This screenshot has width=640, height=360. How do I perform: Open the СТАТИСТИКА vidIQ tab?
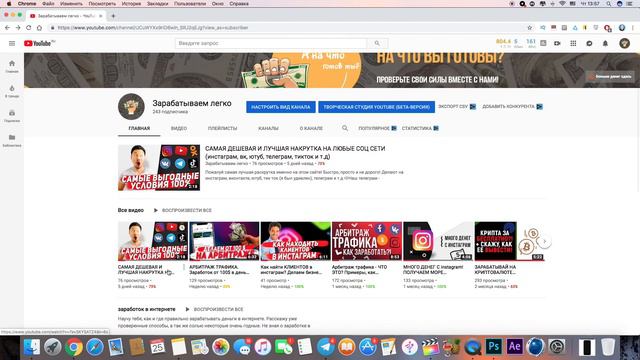click(420, 128)
